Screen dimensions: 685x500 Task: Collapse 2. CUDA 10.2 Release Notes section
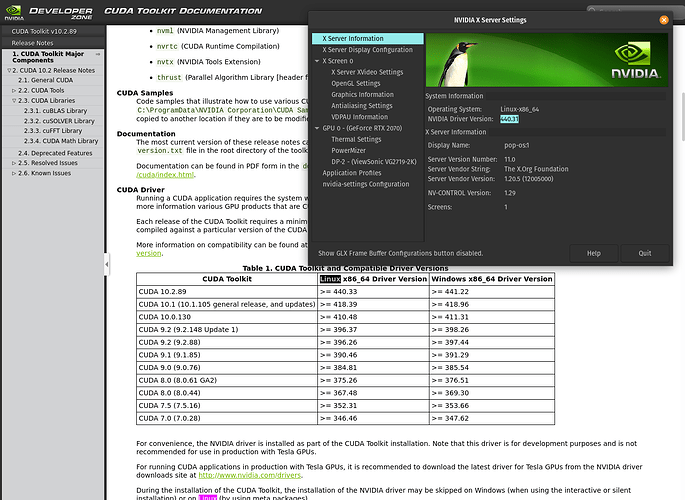9,70
